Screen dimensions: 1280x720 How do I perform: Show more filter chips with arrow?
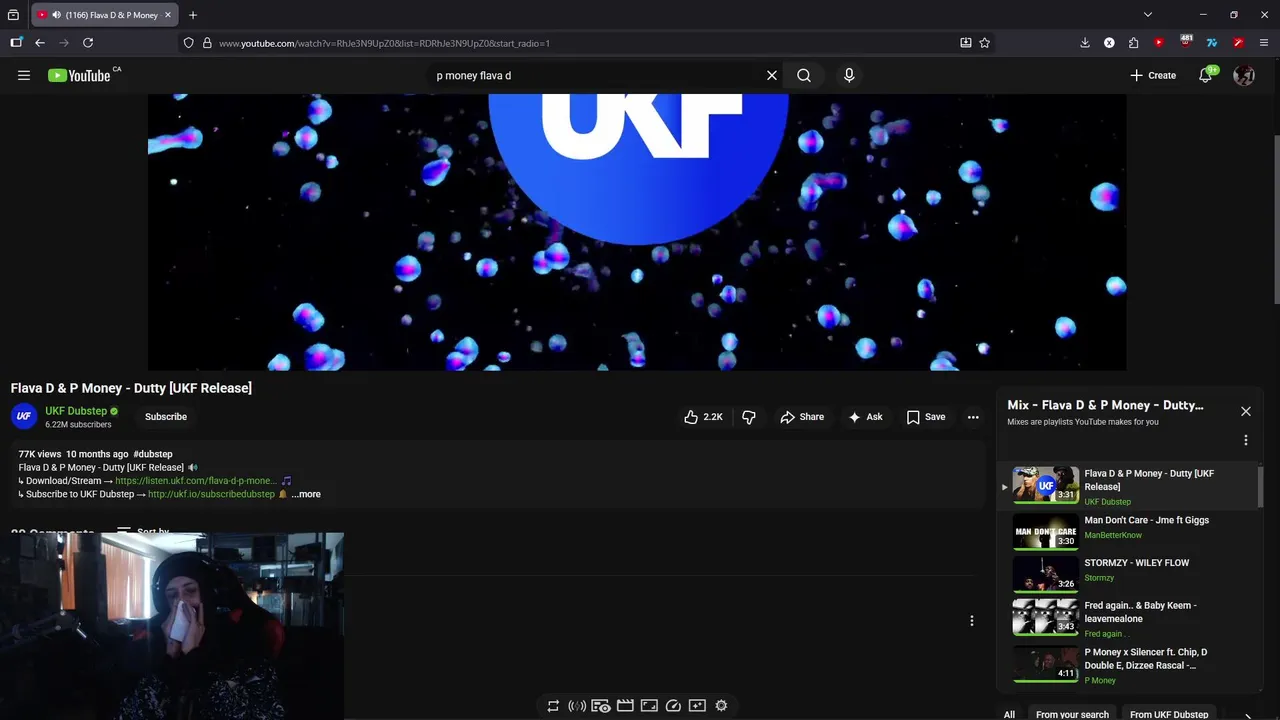coord(1248,715)
